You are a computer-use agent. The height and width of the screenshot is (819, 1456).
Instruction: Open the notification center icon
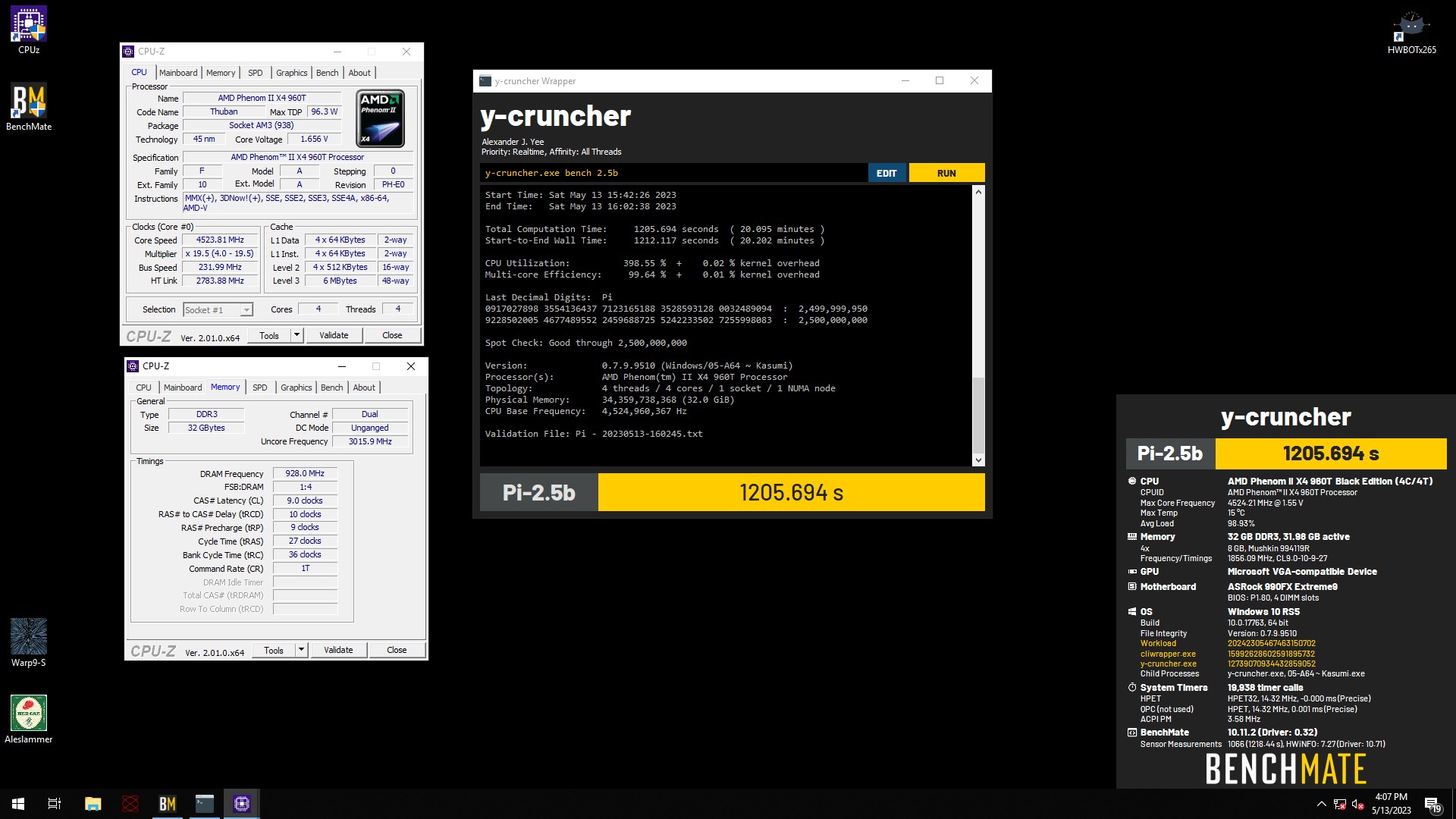pyautogui.click(x=1432, y=804)
